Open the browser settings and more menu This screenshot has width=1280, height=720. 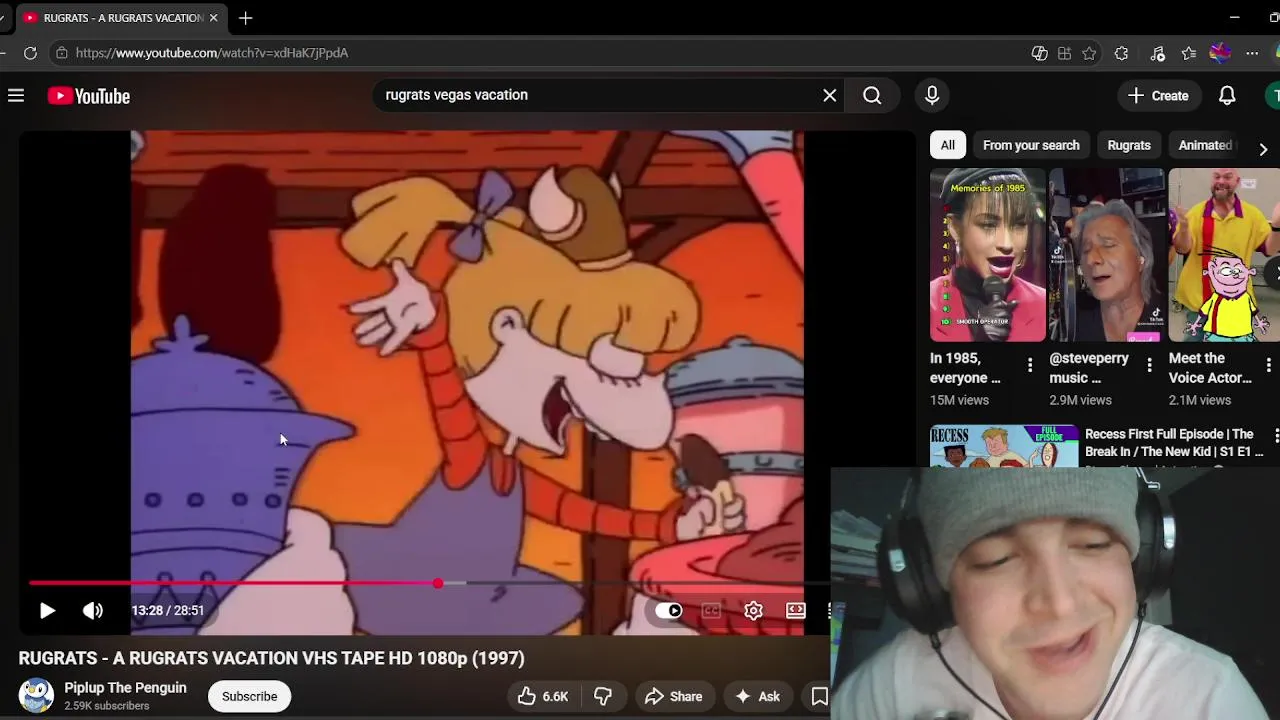(1252, 53)
